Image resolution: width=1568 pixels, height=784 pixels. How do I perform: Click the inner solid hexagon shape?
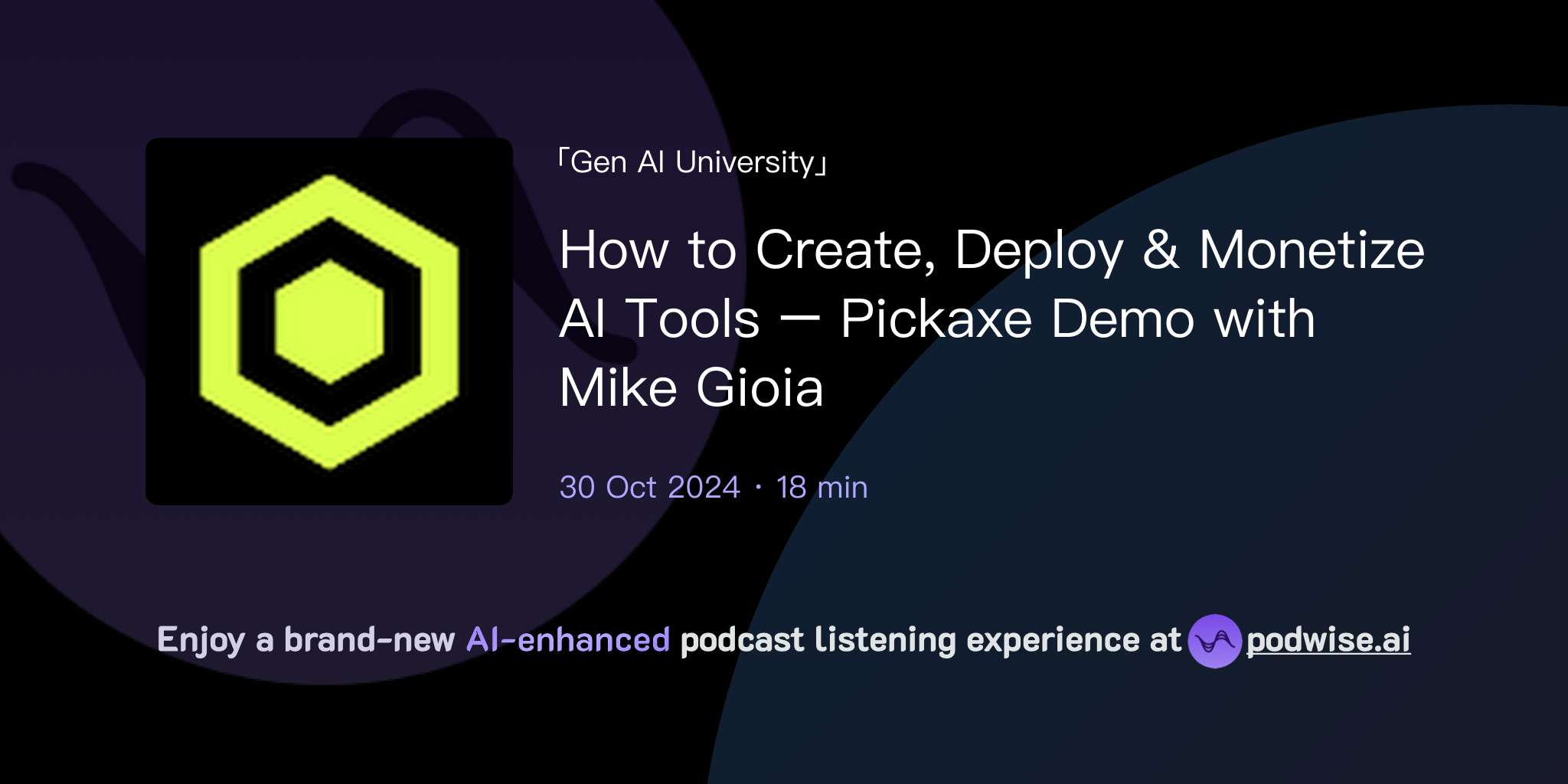click(328, 322)
